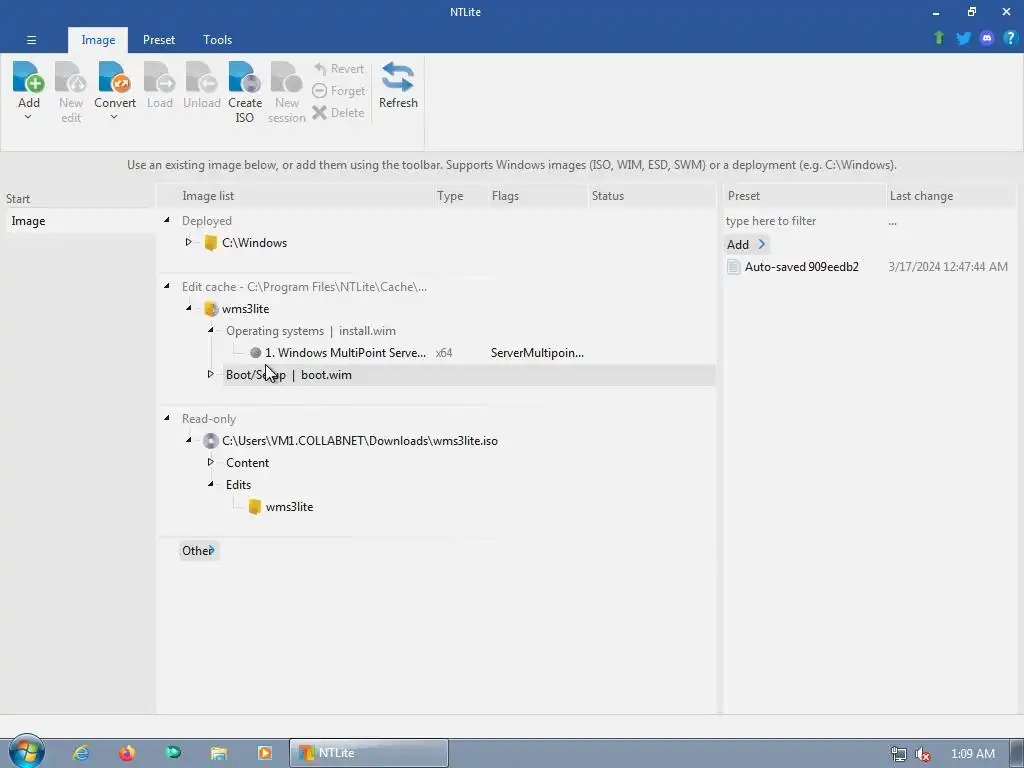Click the Image list column header
This screenshot has height=768, width=1024.
point(297,196)
